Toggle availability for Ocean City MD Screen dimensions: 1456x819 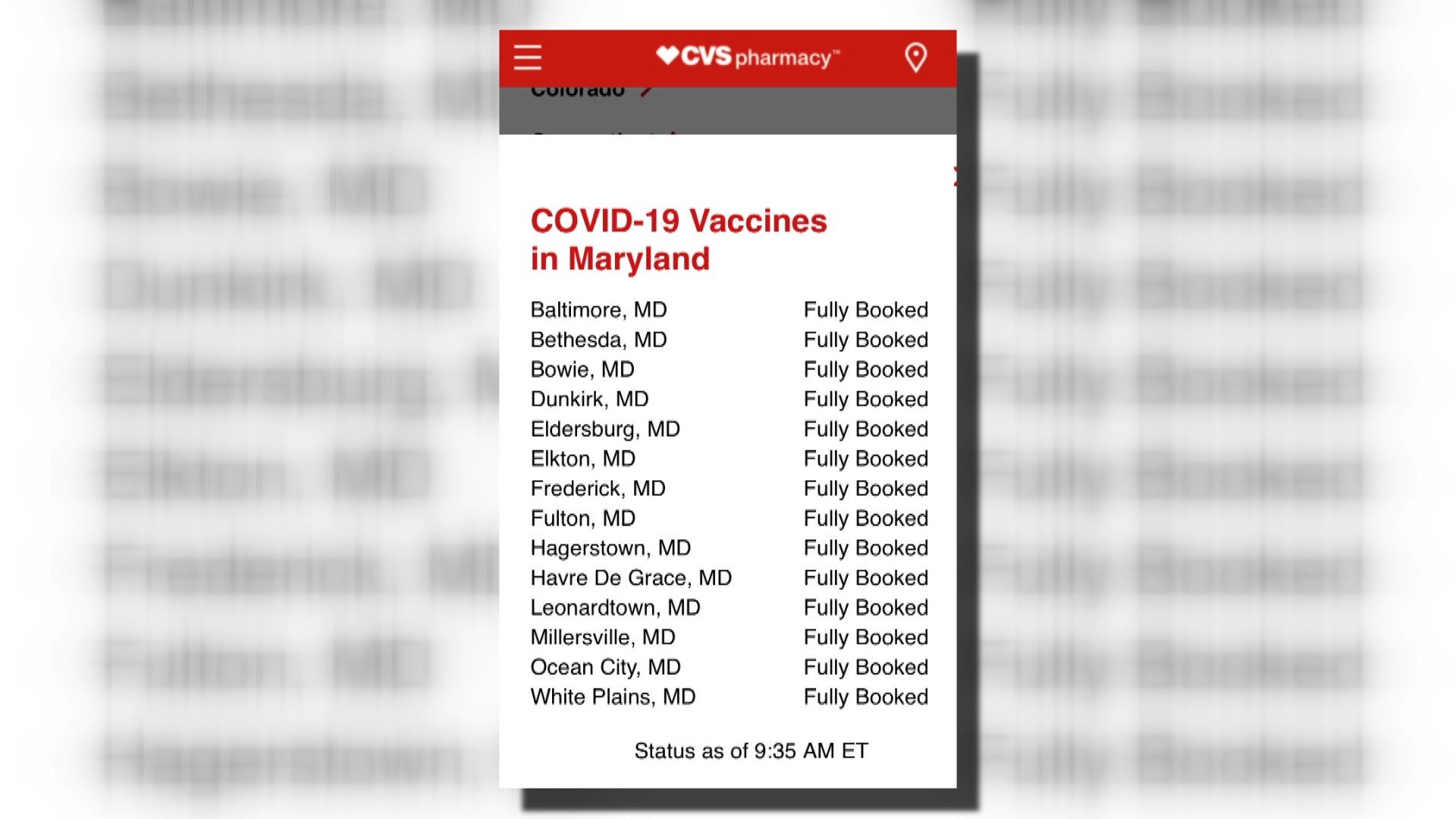(x=863, y=667)
